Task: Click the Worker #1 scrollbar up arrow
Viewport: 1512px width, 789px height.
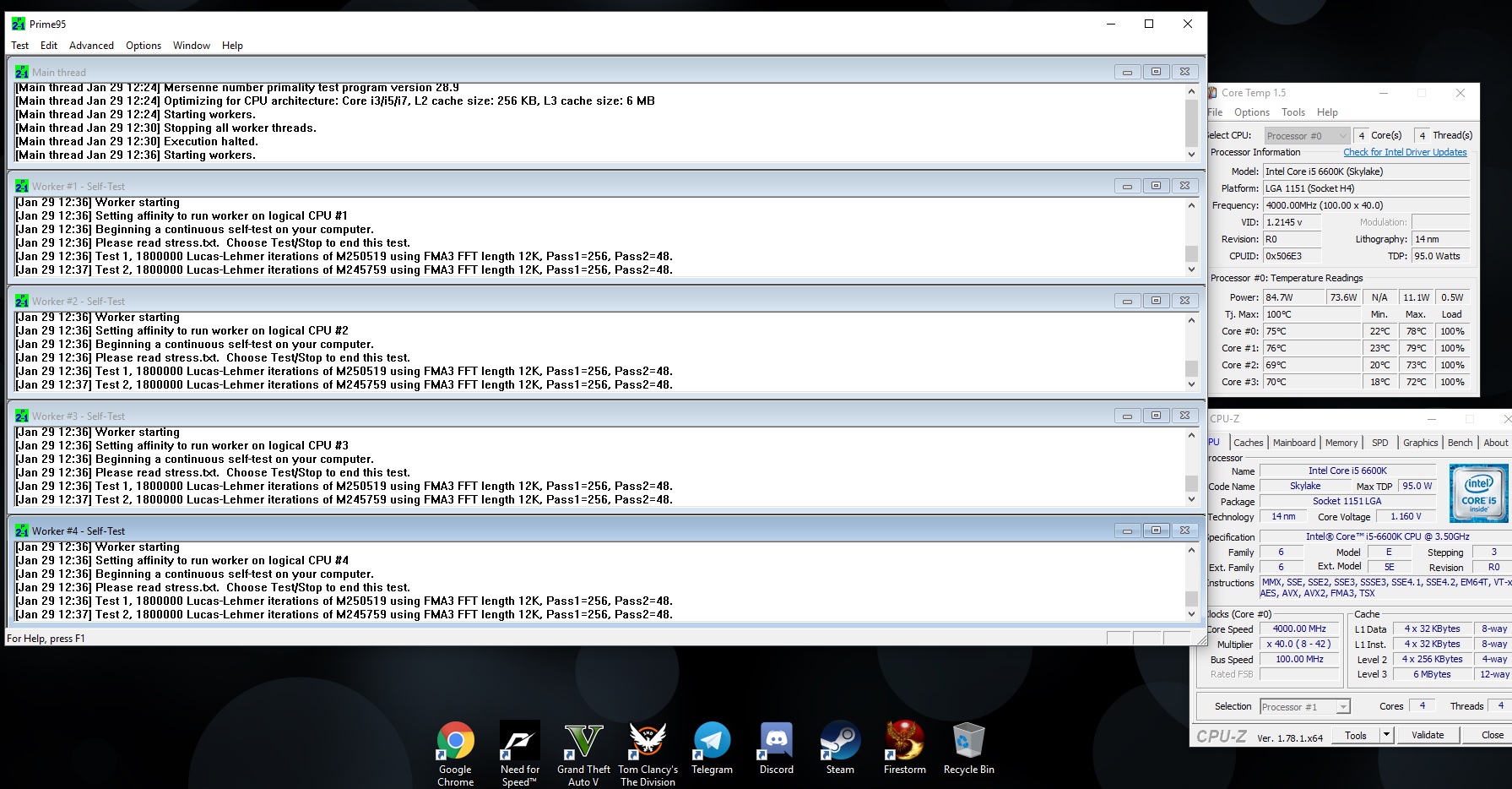Action: [x=1191, y=205]
